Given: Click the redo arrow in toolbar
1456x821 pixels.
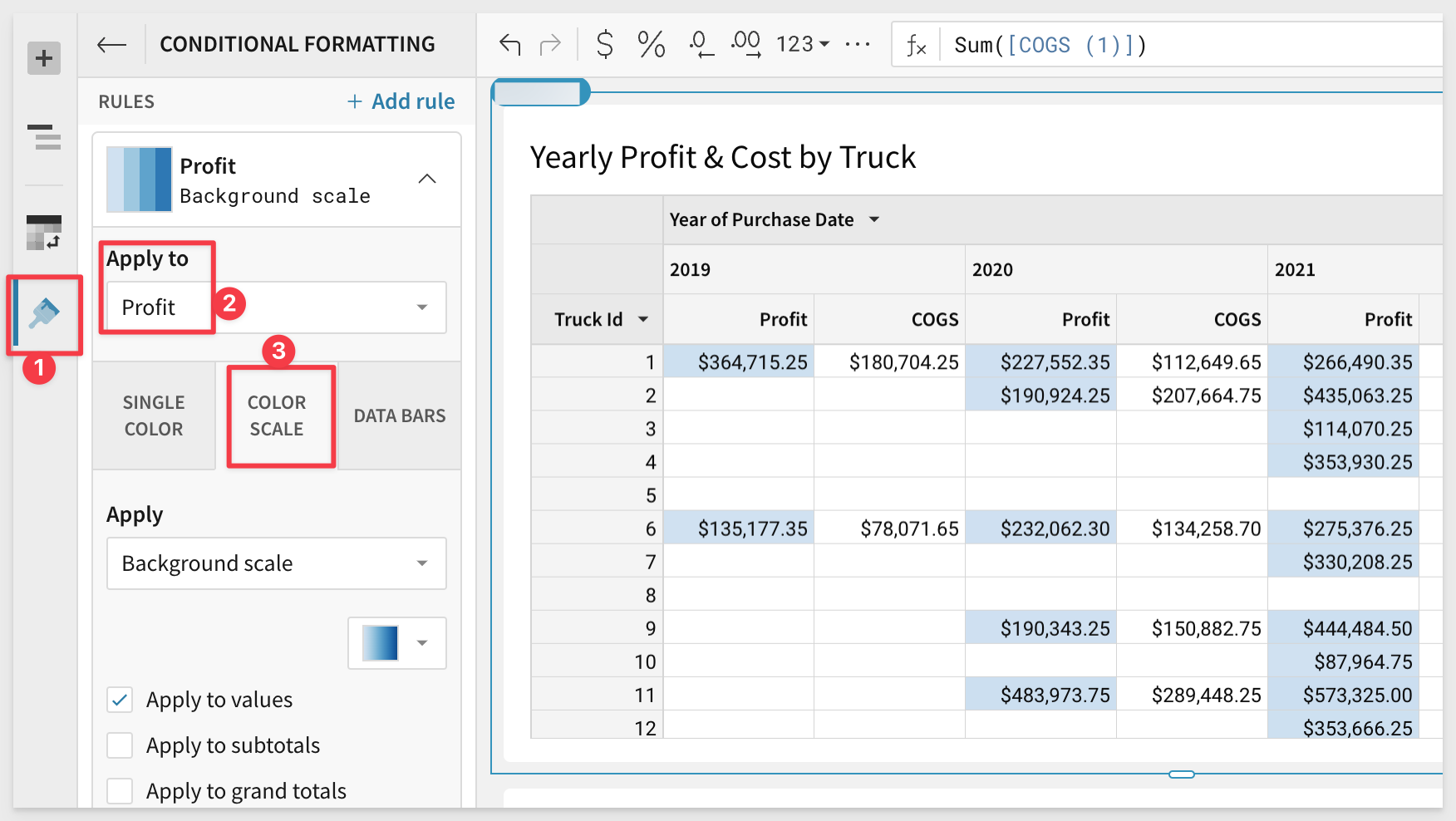Looking at the screenshot, I should pyautogui.click(x=550, y=45).
